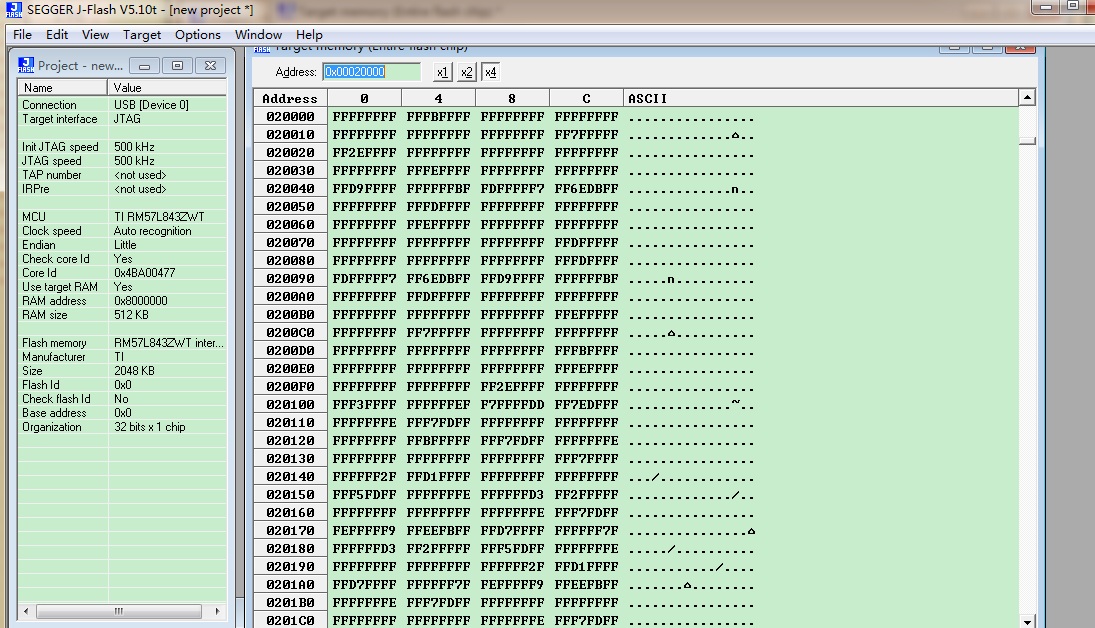
Task: Click the Name column header
Action: [x=63, y=87]
